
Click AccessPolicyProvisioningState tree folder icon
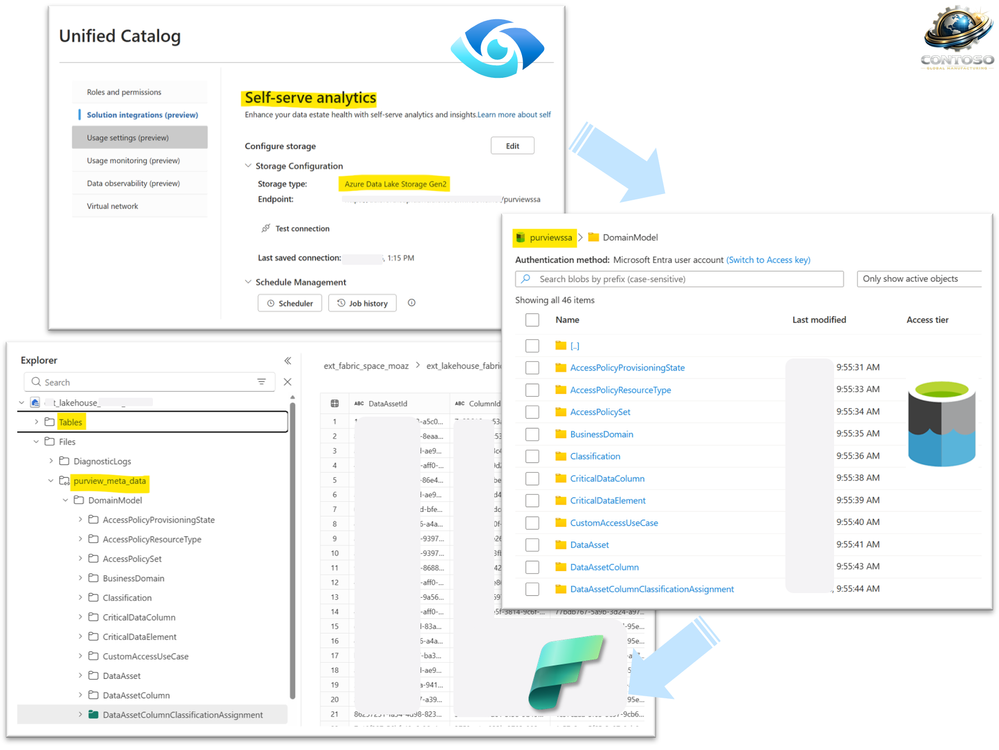pyautogui.click(x=93, y=520)
